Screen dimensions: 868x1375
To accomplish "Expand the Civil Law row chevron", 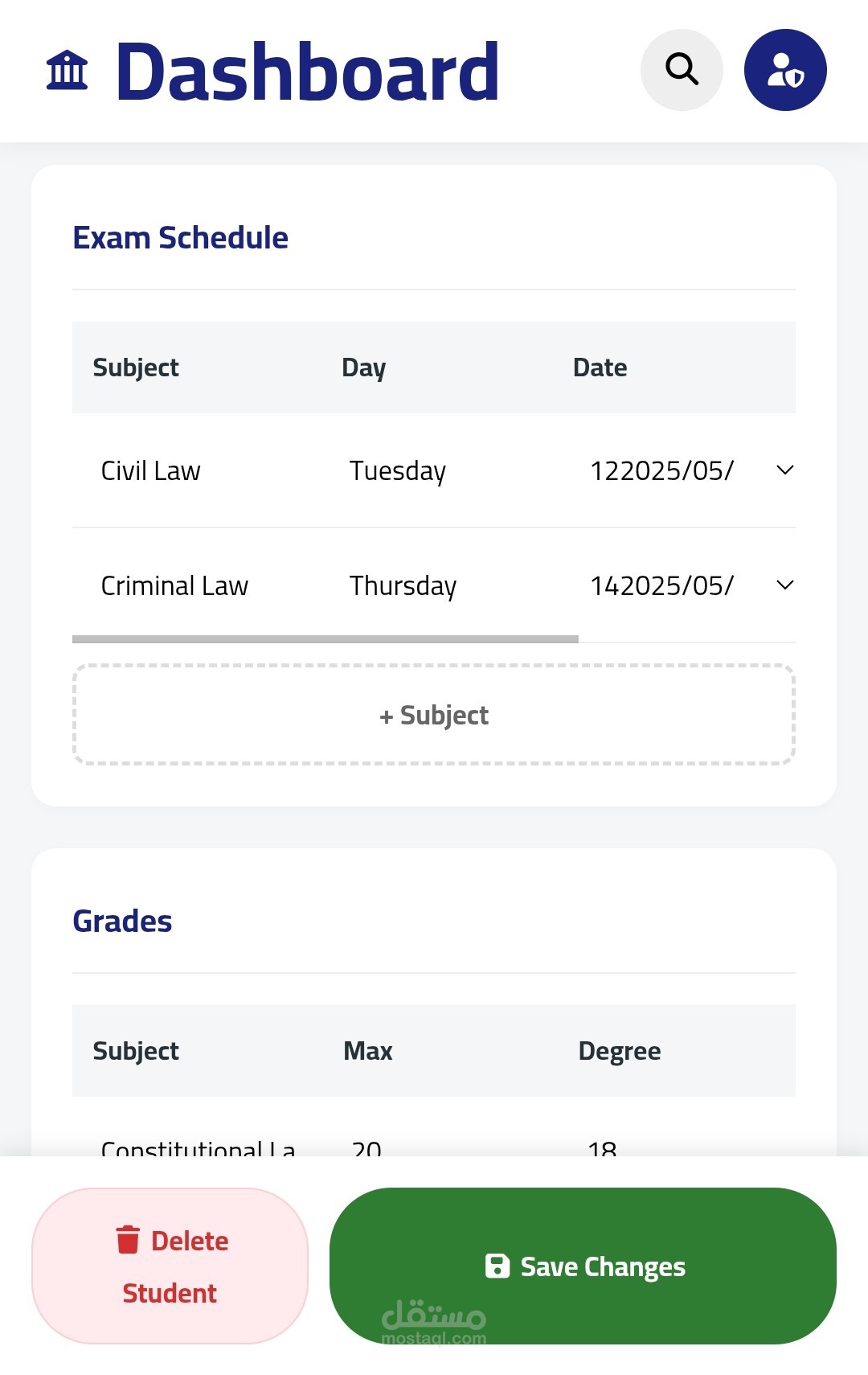I will point(785,470).
